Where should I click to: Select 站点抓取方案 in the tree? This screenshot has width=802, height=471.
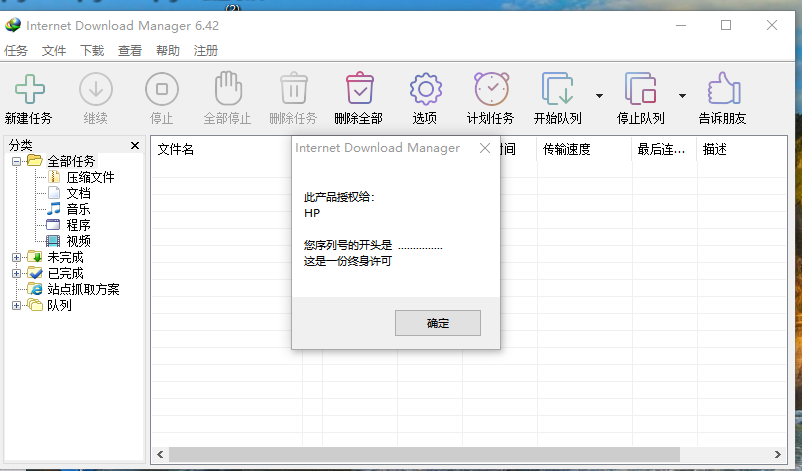pyautogui.click(x=83, y=289)
